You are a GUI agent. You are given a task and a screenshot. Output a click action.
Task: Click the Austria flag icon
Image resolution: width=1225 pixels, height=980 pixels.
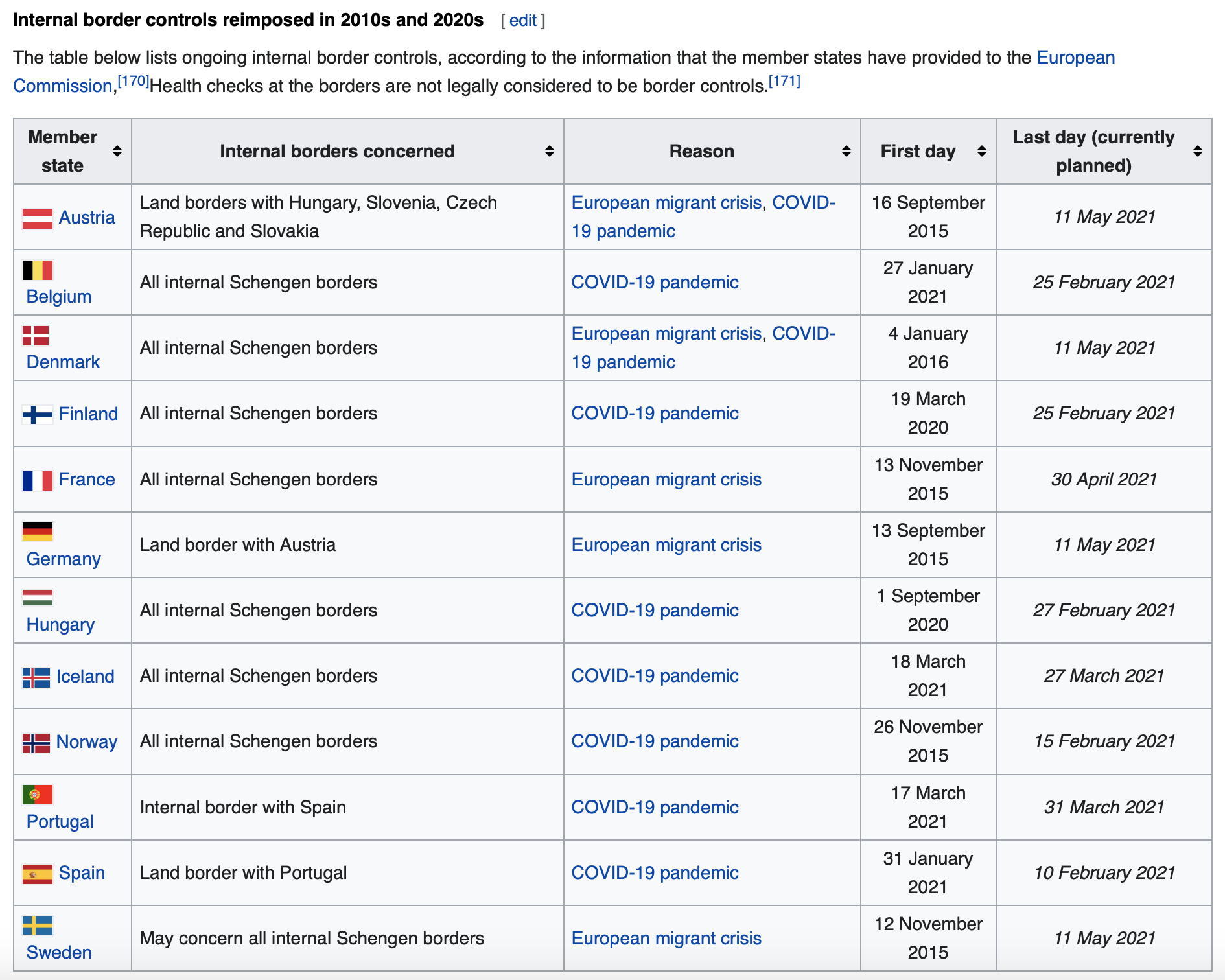tap(38, 218)
